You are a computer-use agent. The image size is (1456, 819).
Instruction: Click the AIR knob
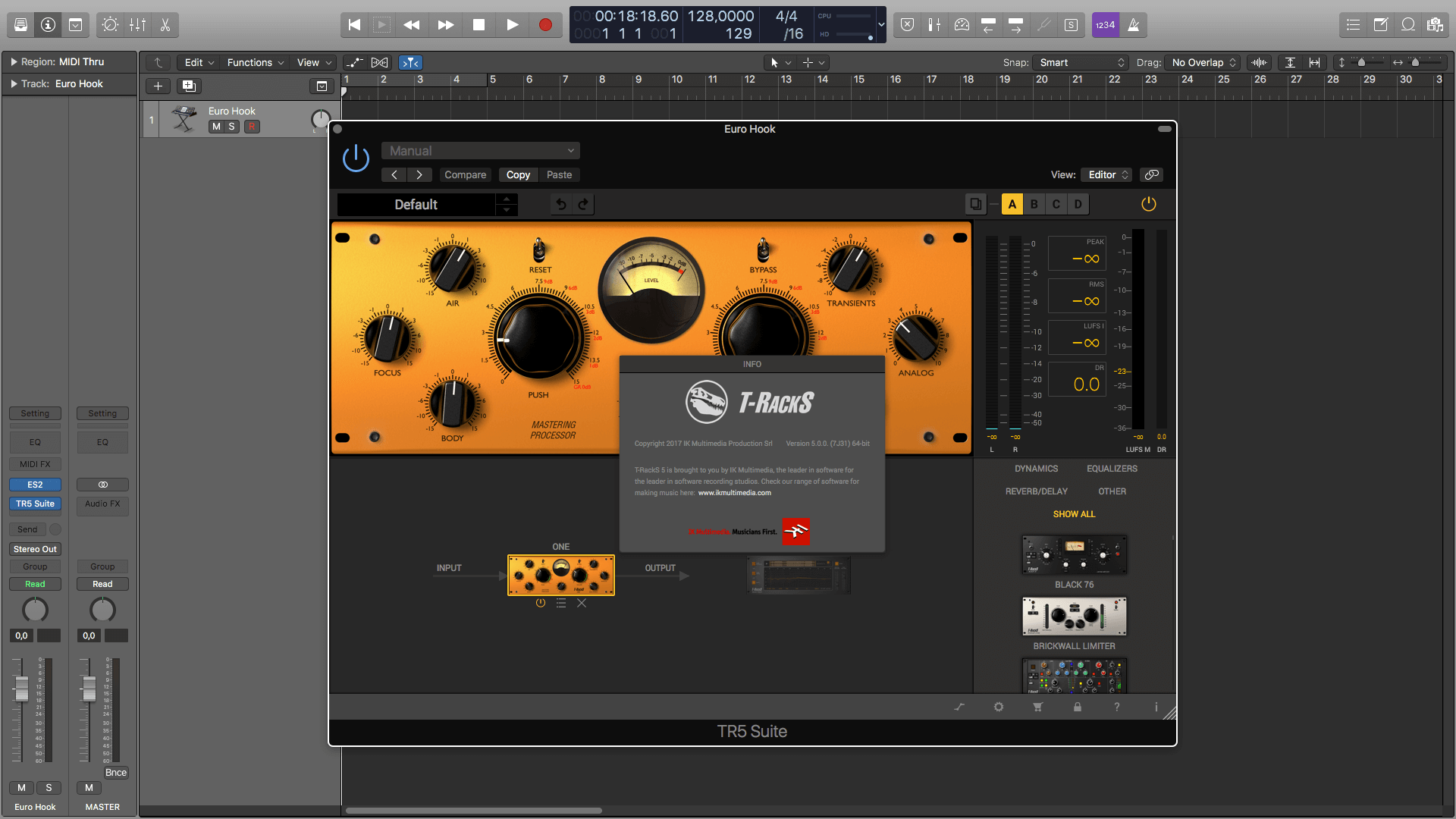point(452,268)
